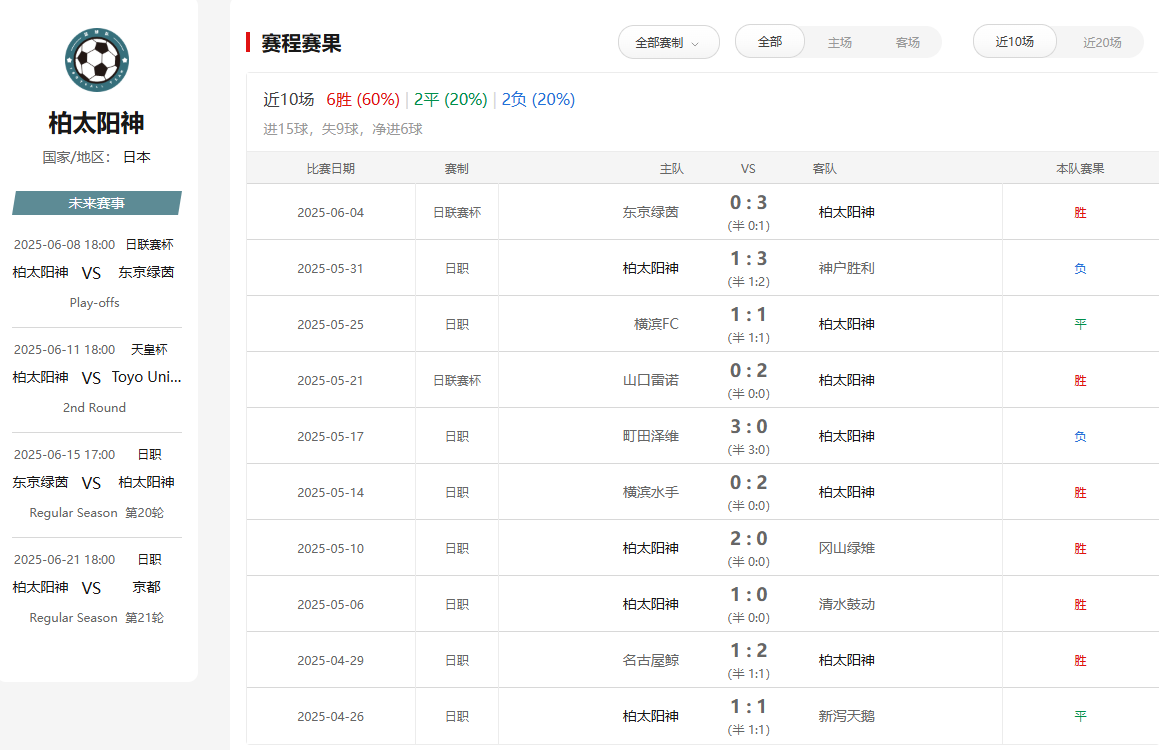Switch to 主场 home matches

[x=839, y=43]
